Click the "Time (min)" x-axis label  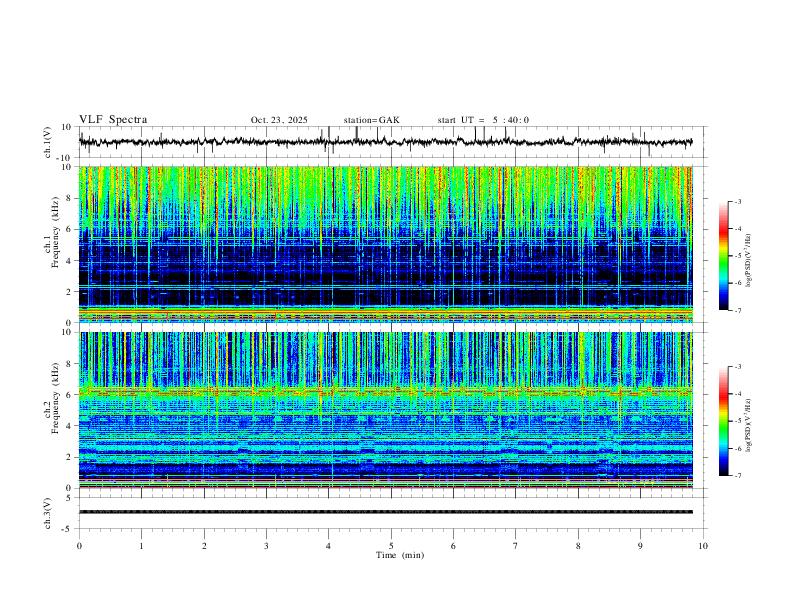click(x=400, y=555)
